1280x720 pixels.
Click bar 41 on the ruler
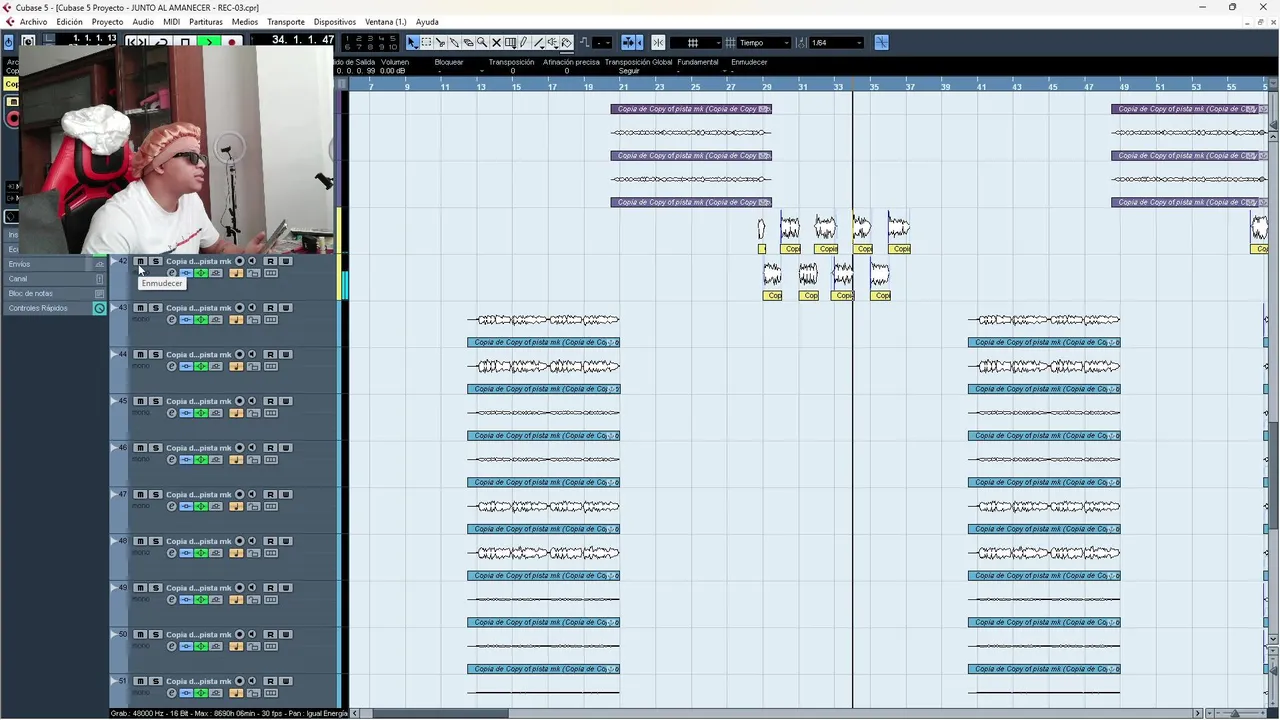pyautogui.click(x=982, y=87)
